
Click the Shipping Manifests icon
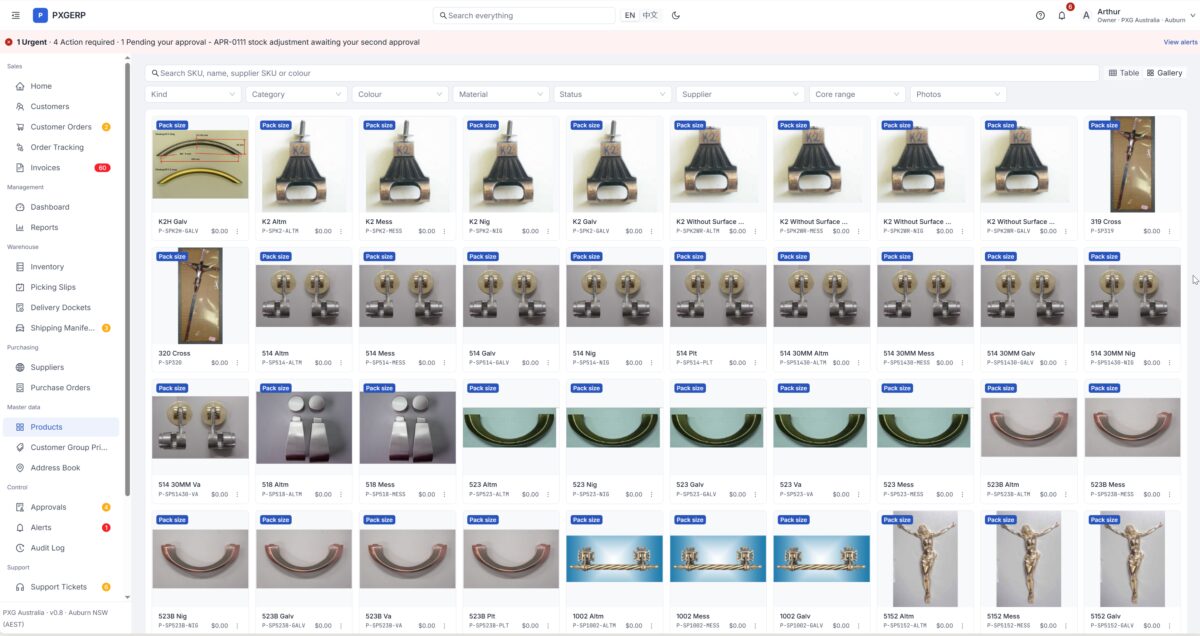(x=20, y=328)
